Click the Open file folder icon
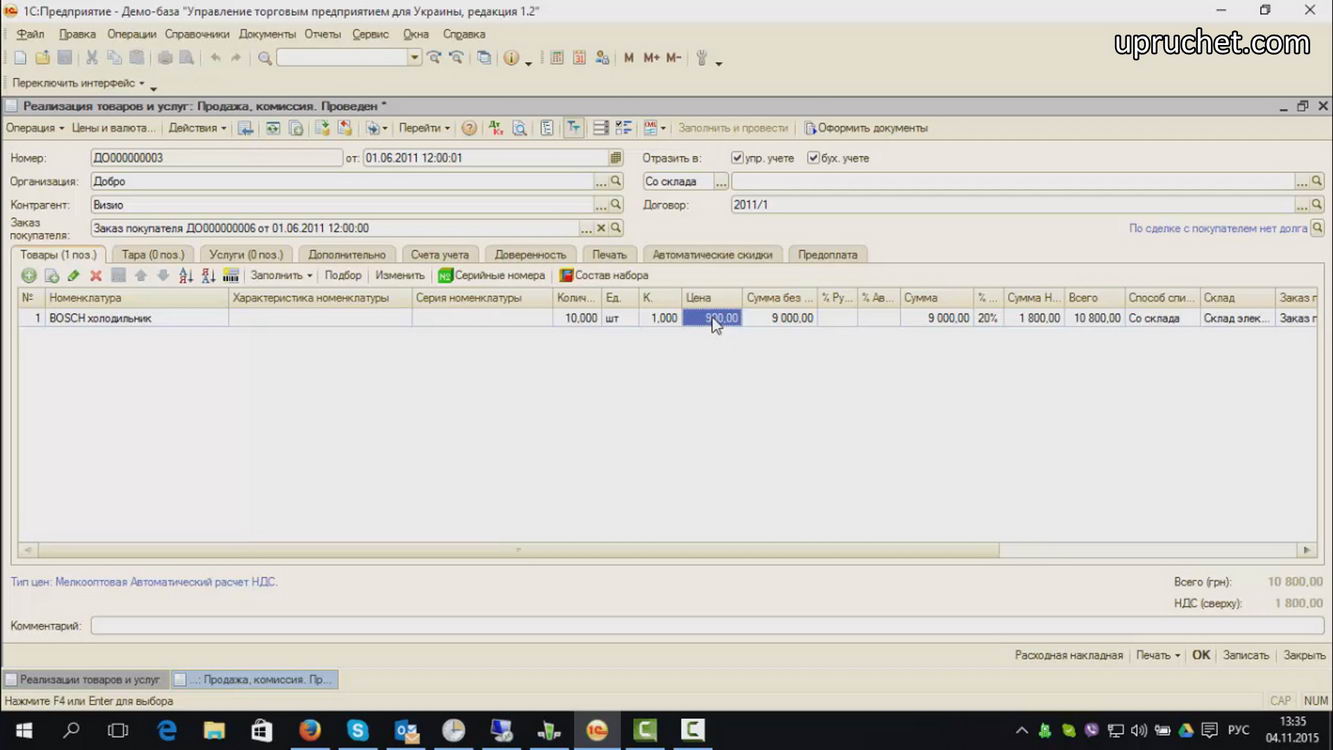 [43, 58]
